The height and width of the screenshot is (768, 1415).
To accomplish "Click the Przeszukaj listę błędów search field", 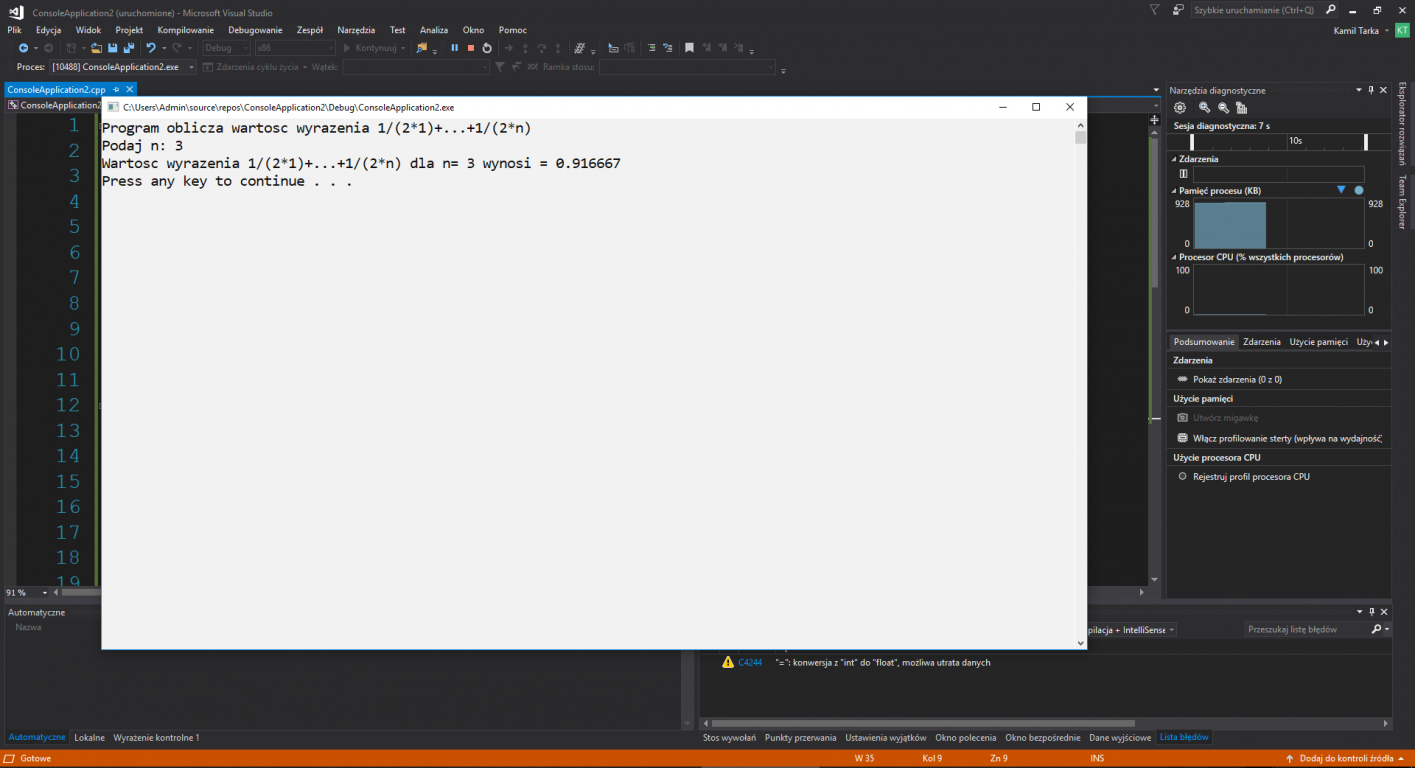I will pos(1307,629).
